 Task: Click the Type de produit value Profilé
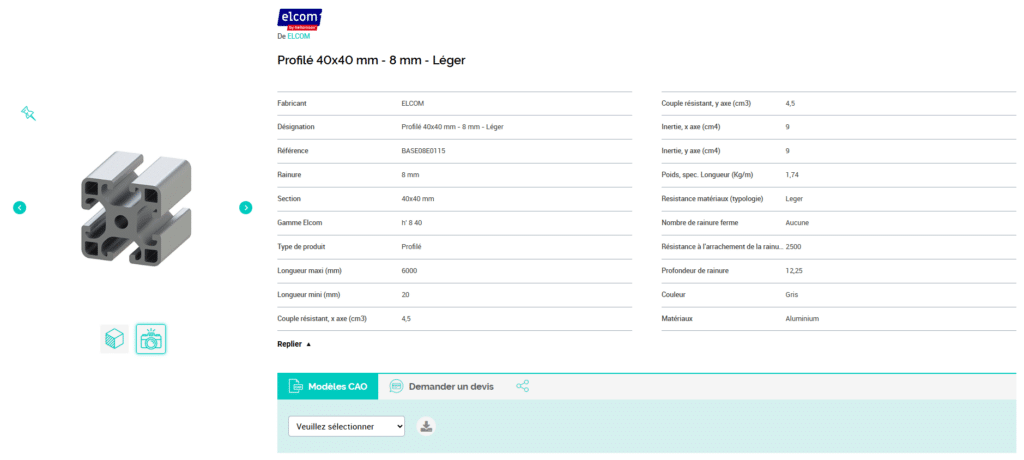[411, 246]
